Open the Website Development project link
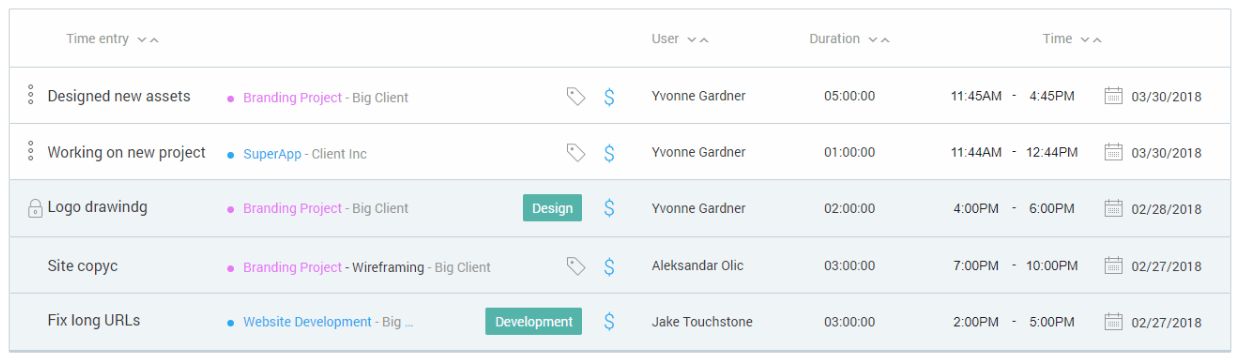The height and width of the screenshot is (360, 1238). tap(307, 322)
